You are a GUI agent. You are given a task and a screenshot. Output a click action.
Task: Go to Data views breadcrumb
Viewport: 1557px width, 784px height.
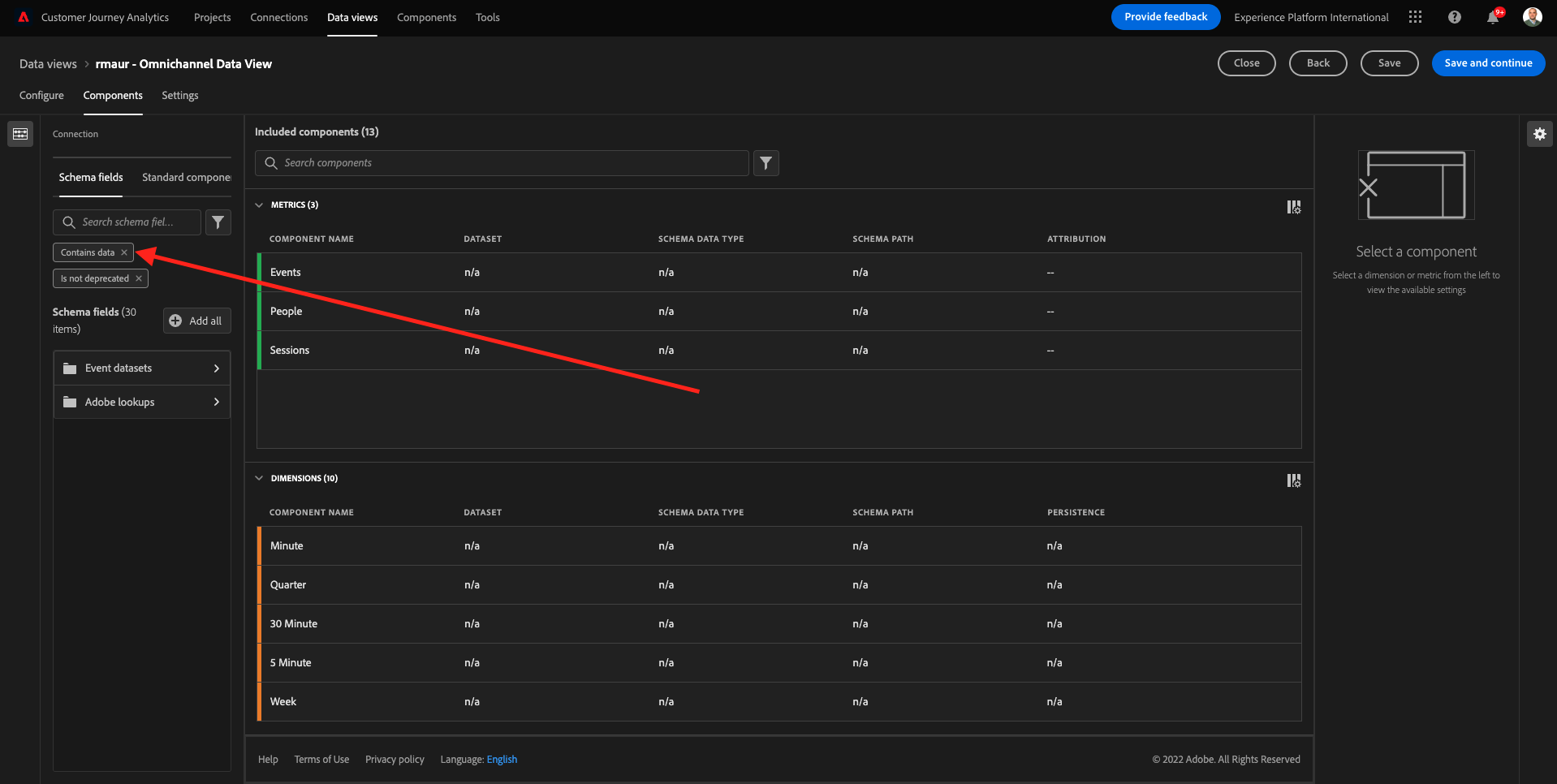pos(48,64)
